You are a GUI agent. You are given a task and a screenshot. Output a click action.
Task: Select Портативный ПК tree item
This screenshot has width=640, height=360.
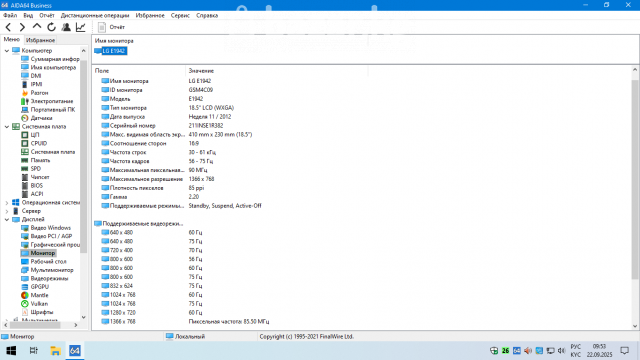coord(48,109)
